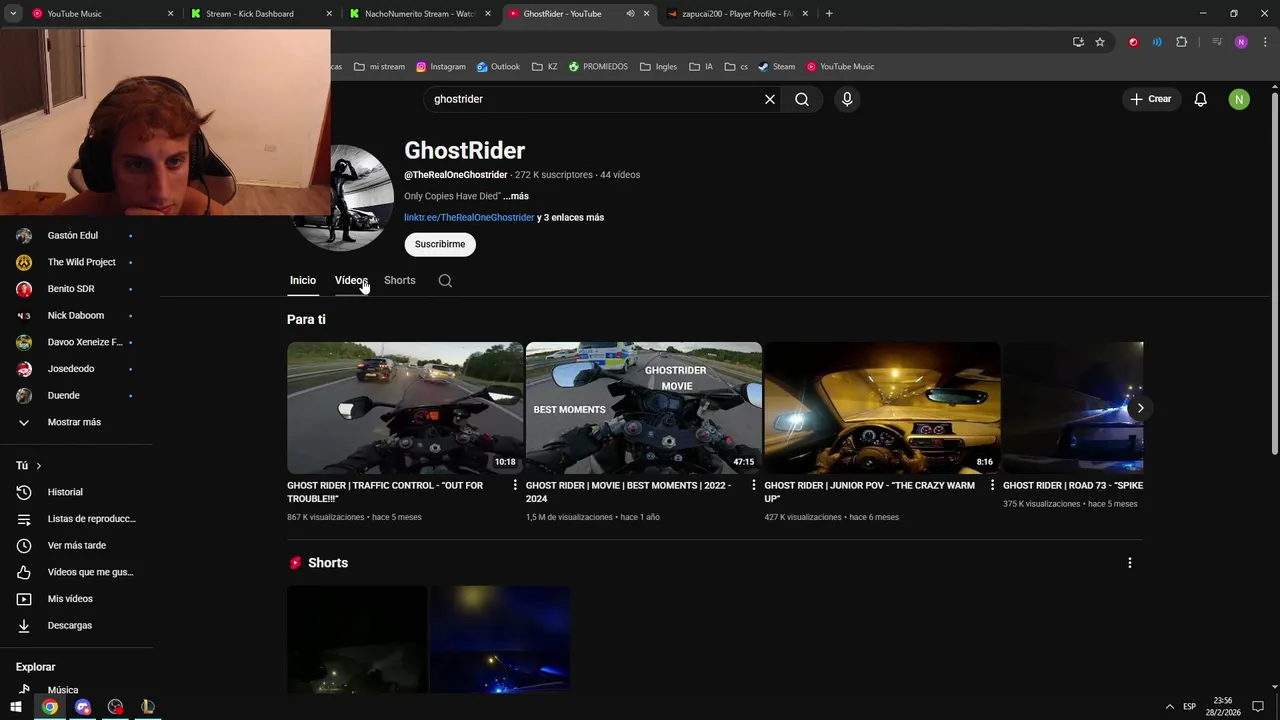Open the Traffic Control video thumbnail
This screenshot has width=1280, height=720.
(405, 408)
